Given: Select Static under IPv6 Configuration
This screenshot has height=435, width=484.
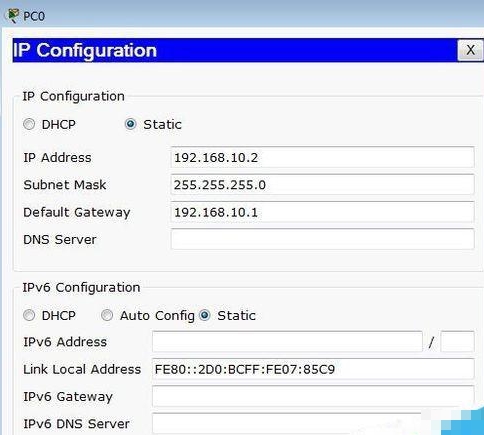Looking at the screenshot, I should (x=205, y=315).
